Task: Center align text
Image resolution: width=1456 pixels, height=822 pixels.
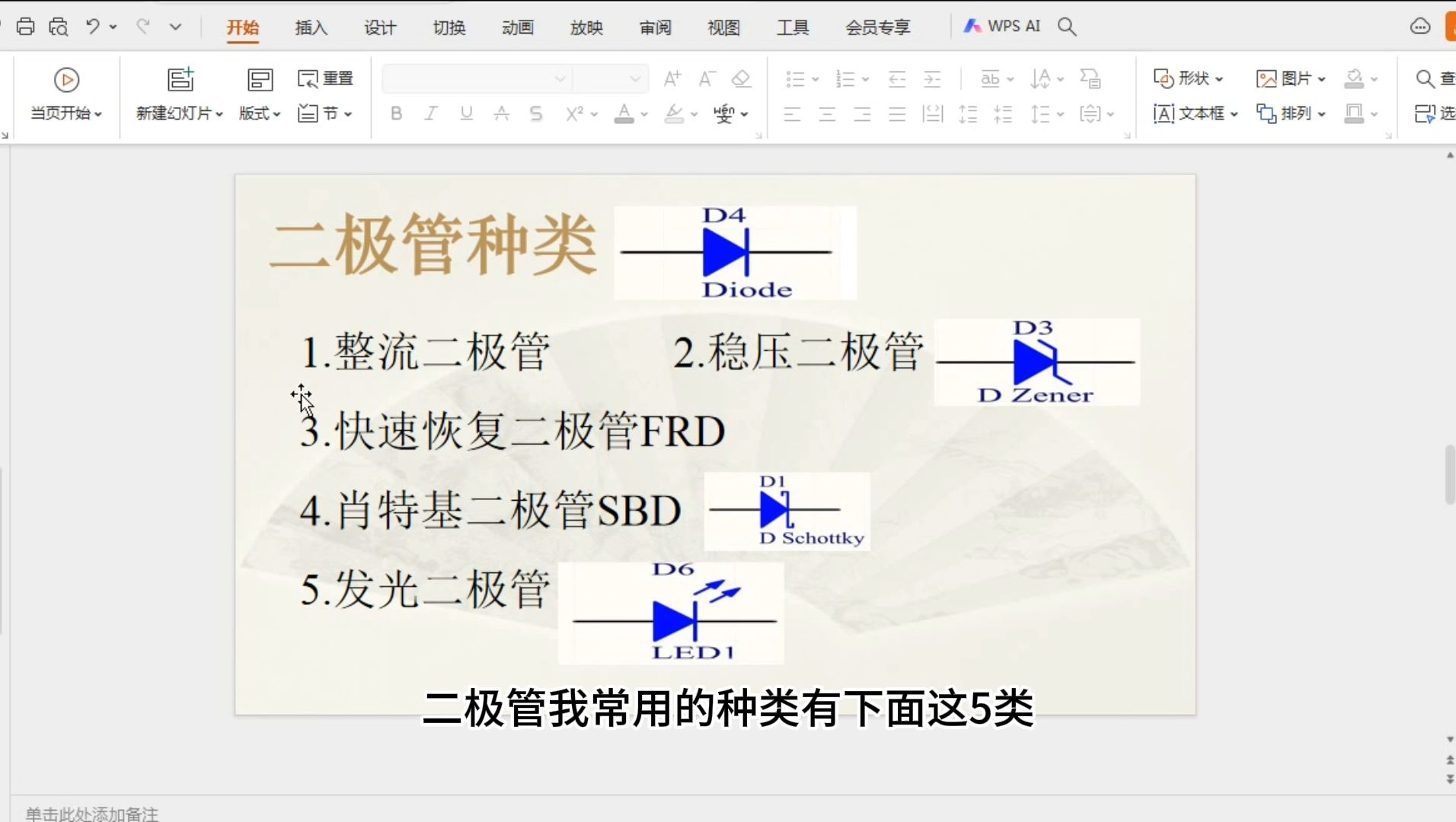Action: pyautogui.click(x=827, y=114)
